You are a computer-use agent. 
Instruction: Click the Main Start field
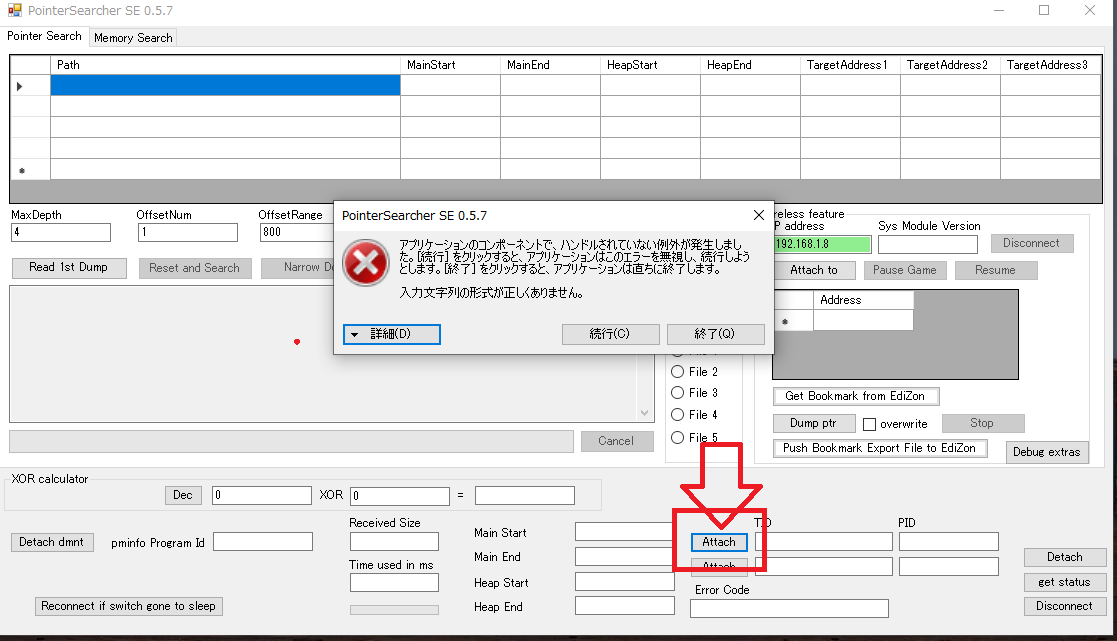point(624,532)
